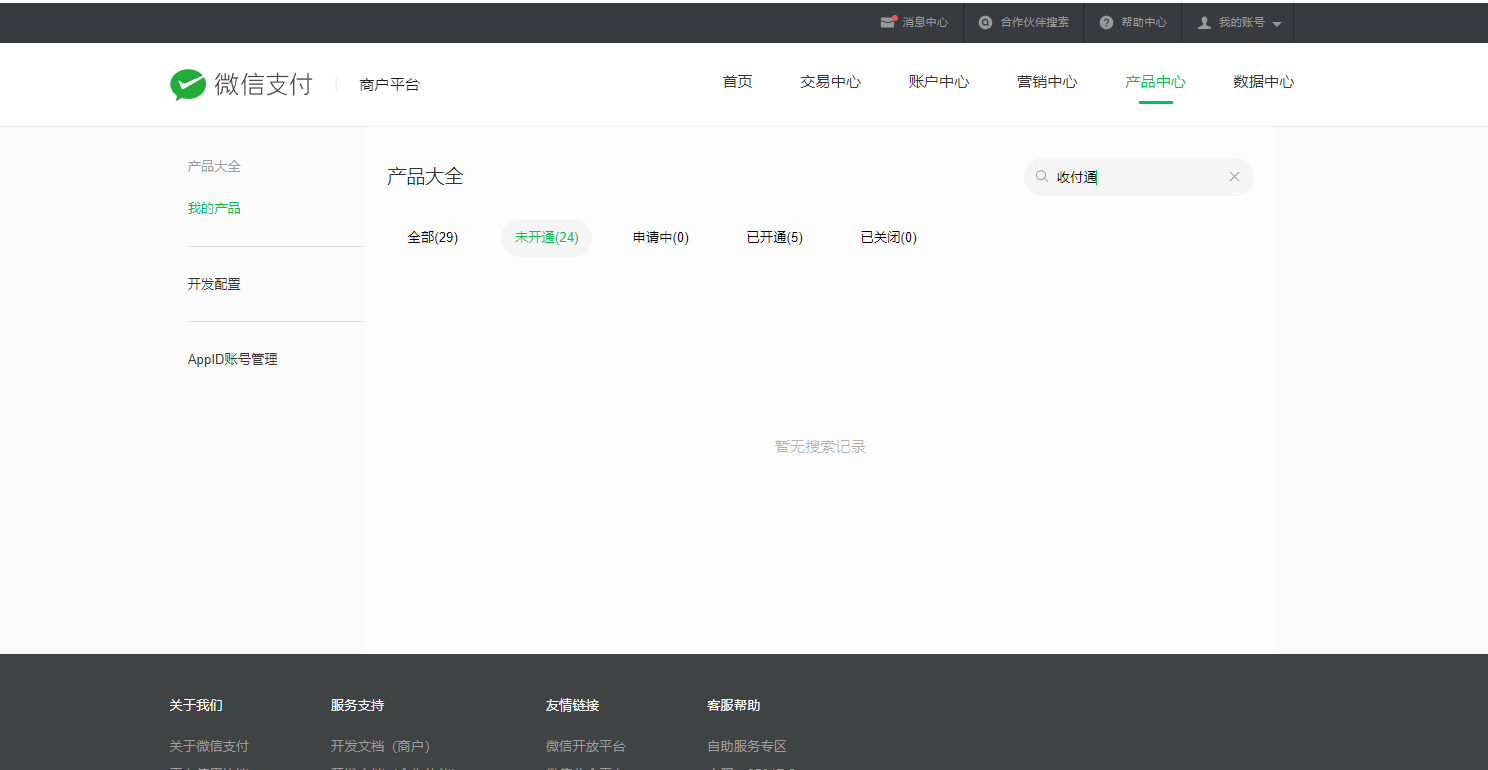Click the 友情链接 footer heading
The height and width of the screenshot is (770, 1488).
[573, 706]
